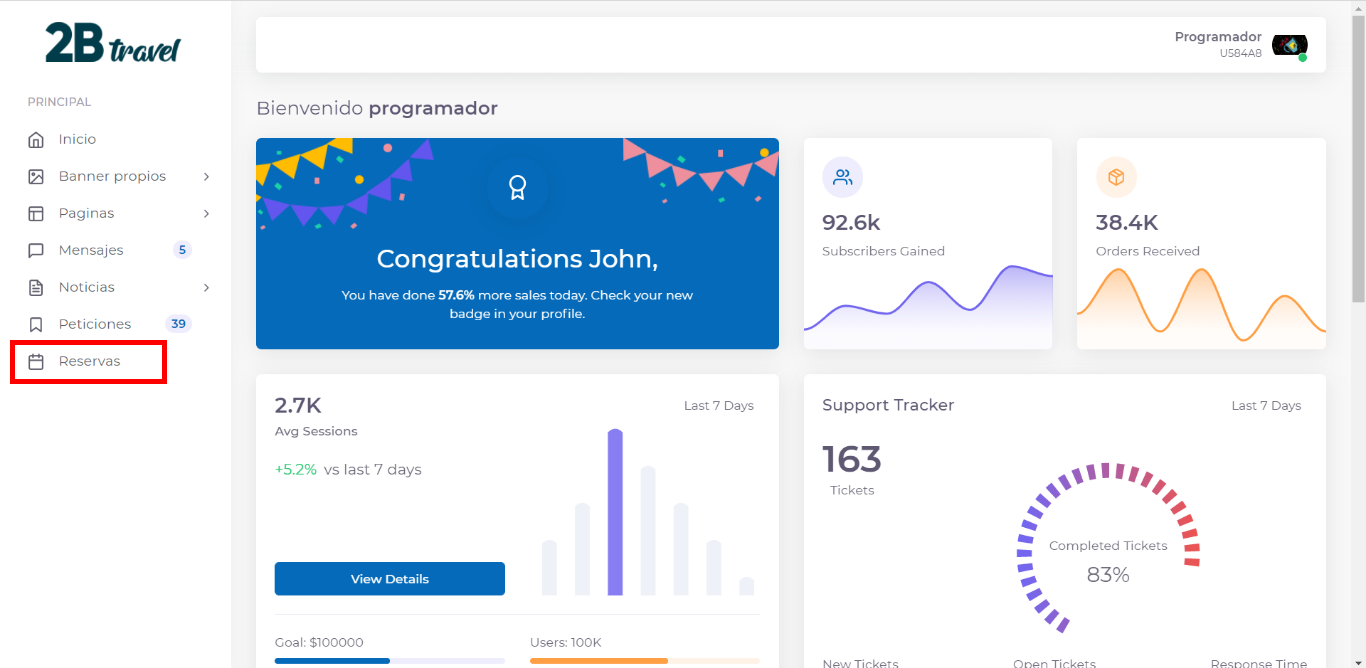Click the 2.7K Avg Sessions value
This screenshot has width=1366, height=668.
(298, 405)
